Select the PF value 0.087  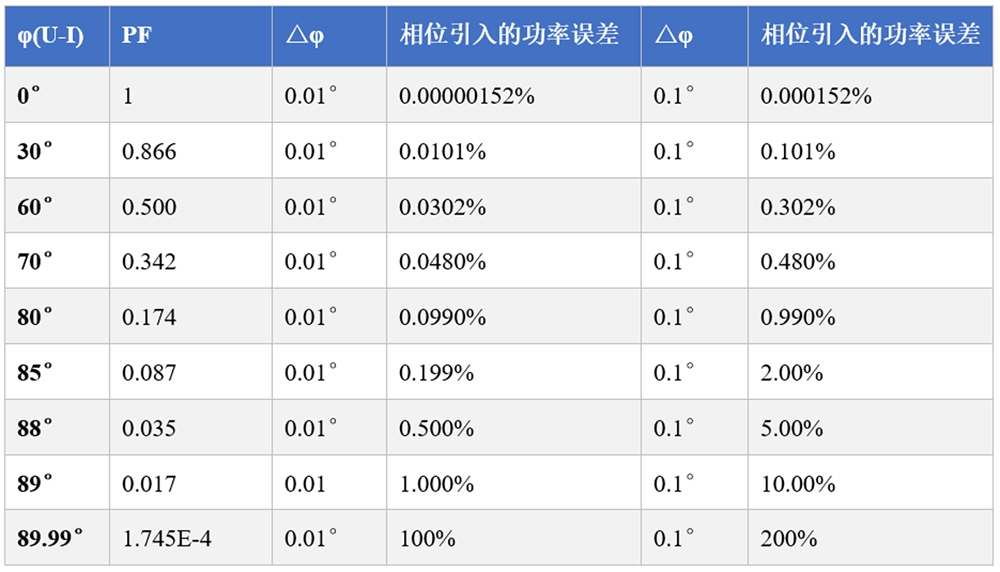[149, 373]
